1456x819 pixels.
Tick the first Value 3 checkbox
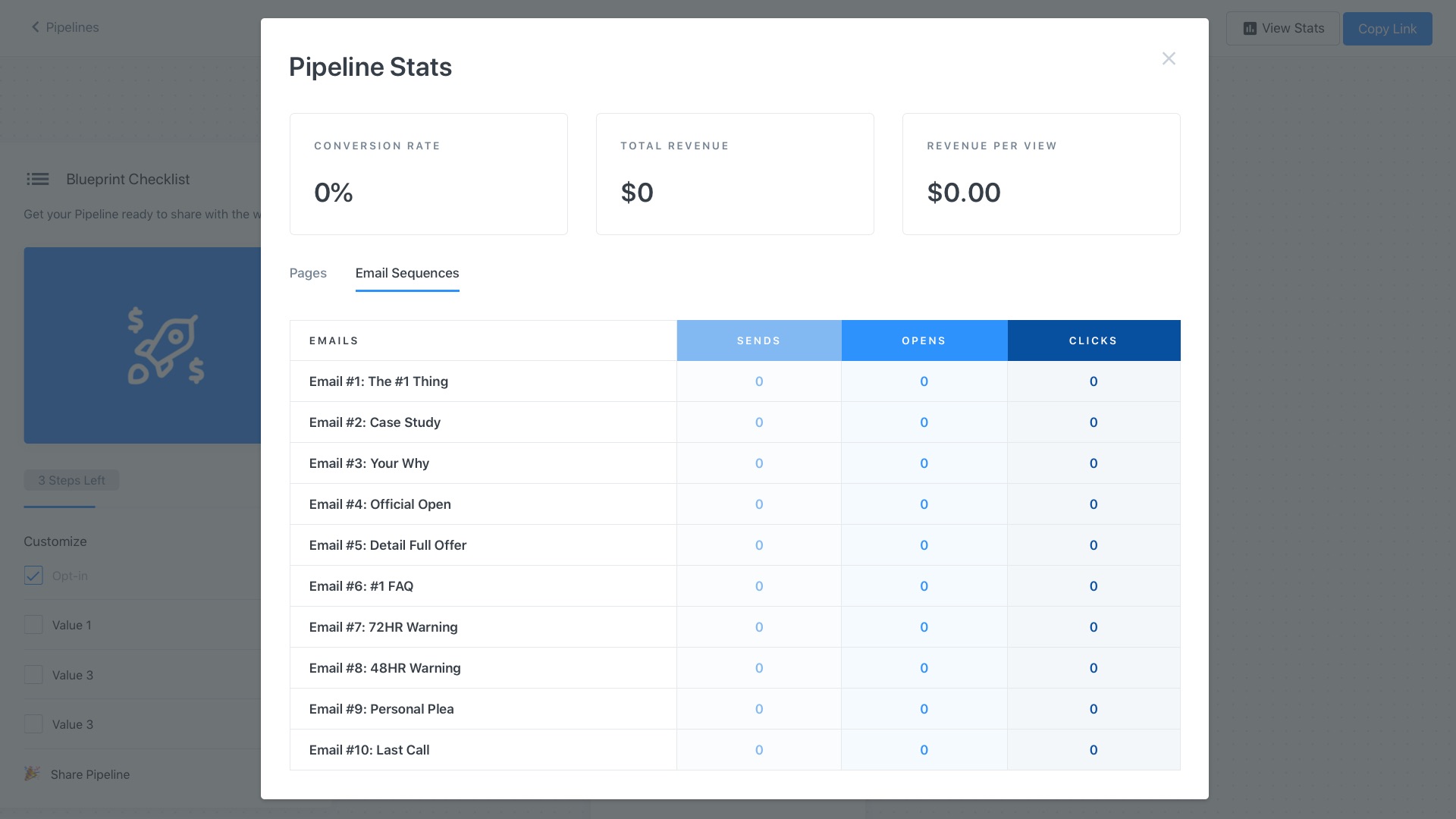tap(33, 675)
